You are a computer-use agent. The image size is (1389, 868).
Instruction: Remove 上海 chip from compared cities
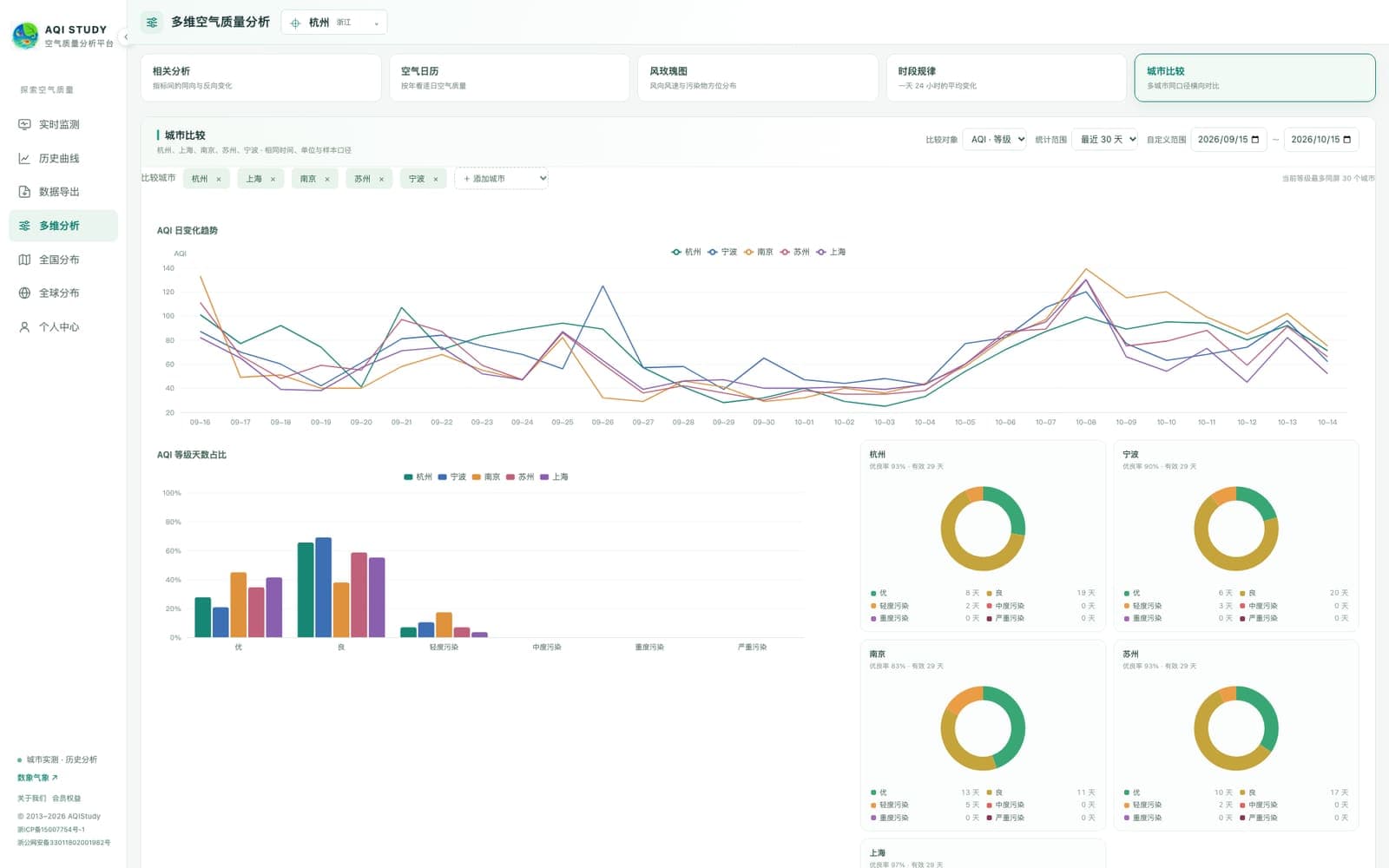tap(273, 180)
